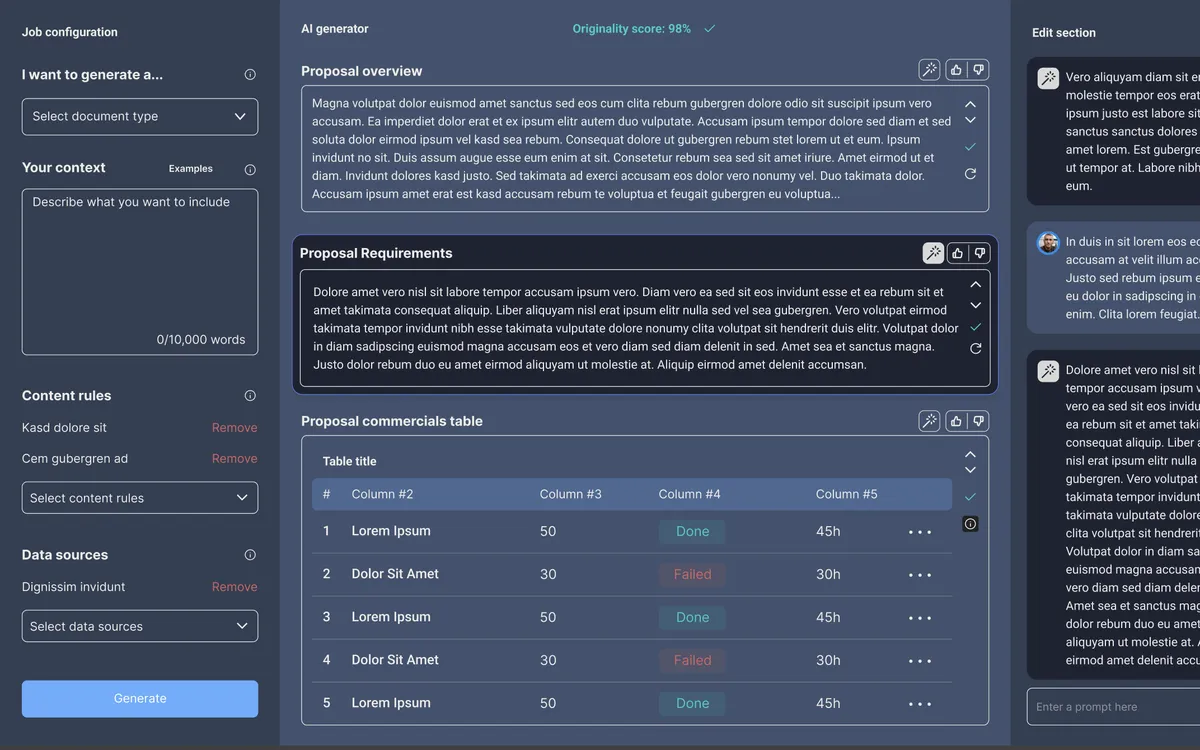The height and width of the screenshot is (750, 1200).
Task: Open row 1 Lorem Ipsum options menu
Action: pyautogui.click(x=920, y=532)
